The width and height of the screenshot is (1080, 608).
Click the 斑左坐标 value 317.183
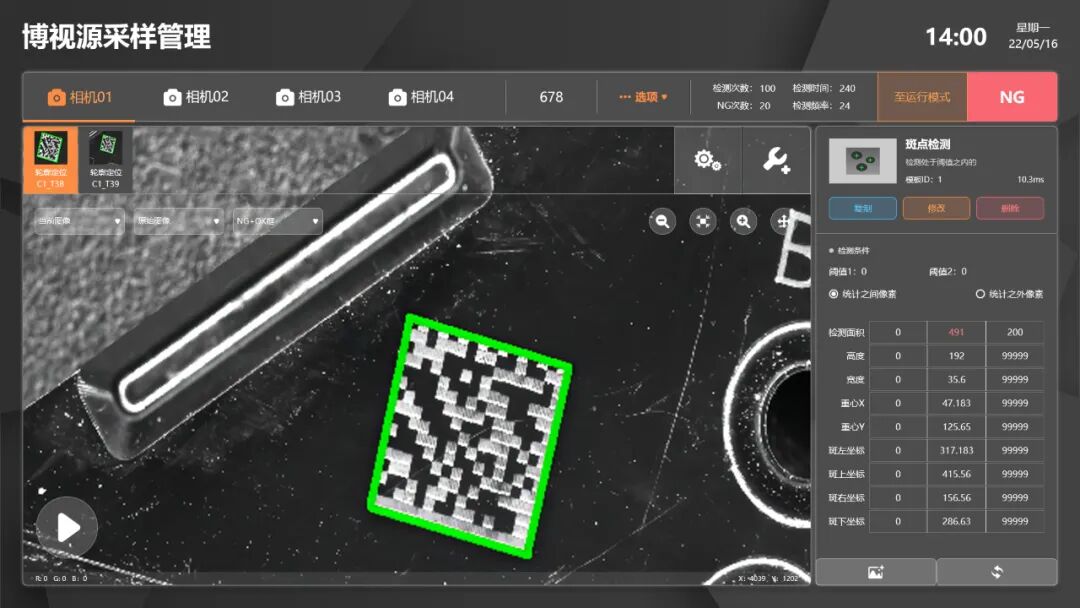pyautogui.click(x=956, y=450)
